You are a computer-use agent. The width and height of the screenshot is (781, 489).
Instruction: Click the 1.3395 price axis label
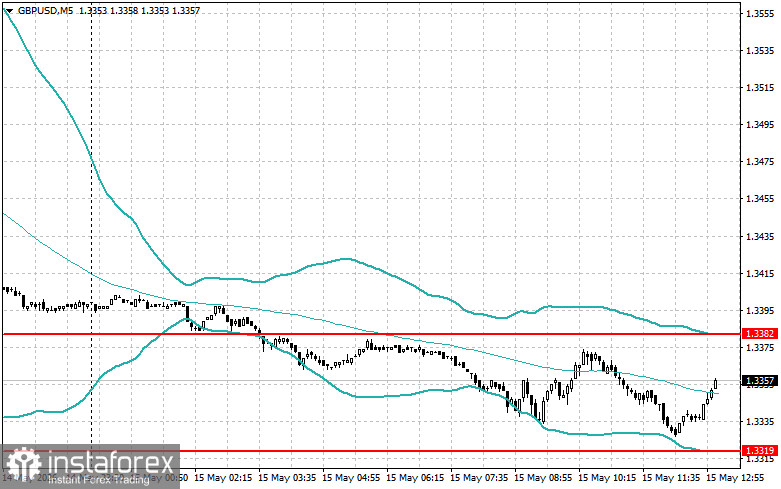coord(760,310)
